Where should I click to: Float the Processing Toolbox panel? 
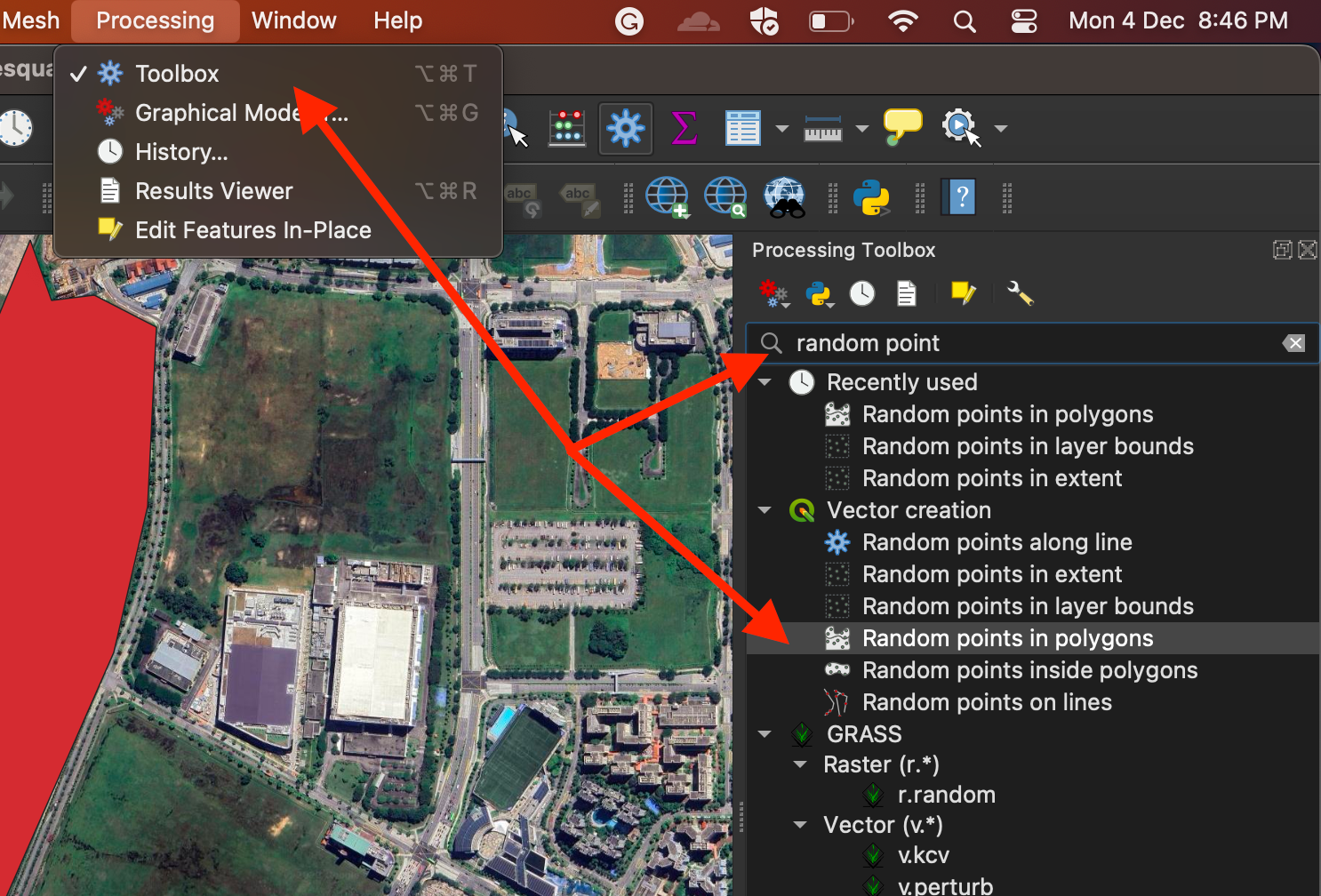click(x=1282, y=250)
